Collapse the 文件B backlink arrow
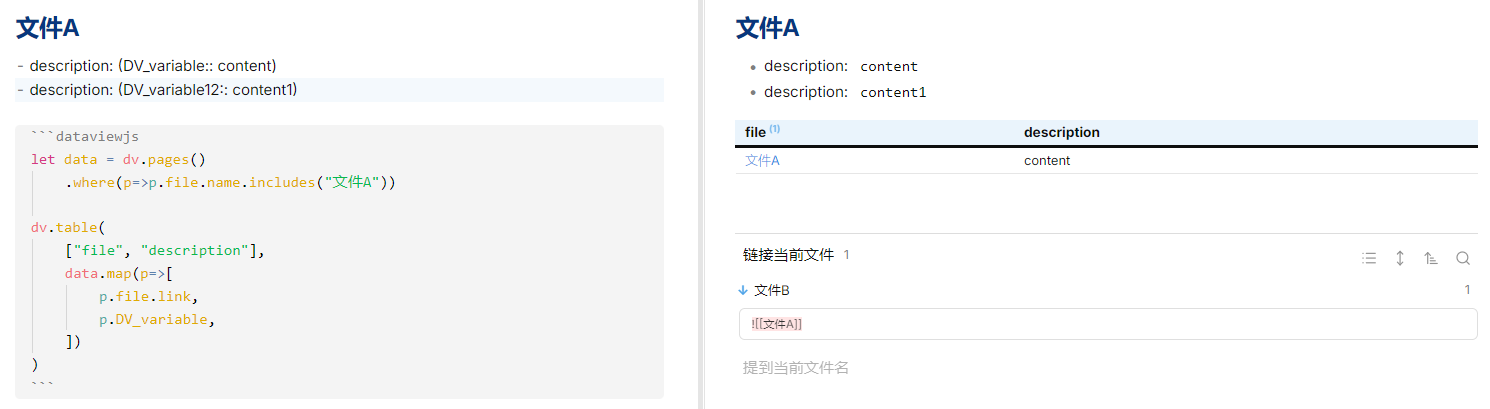Image resolution: width=1490 pixels, height=409 pixels. click(743, 290)
